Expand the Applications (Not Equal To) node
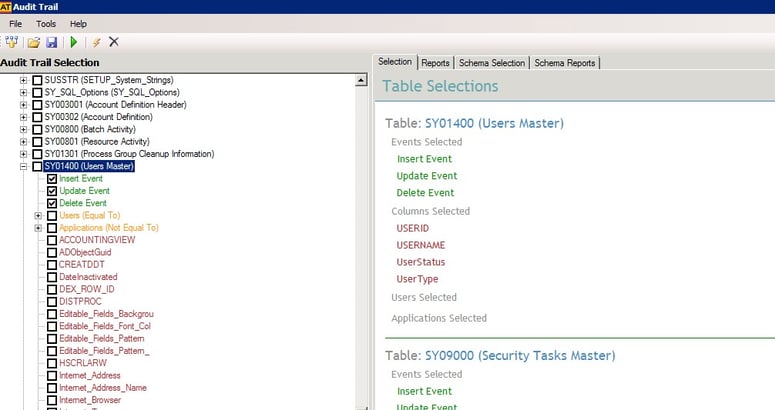The width and height of the screenshot is (775, 410). click(x=38, y=228)
